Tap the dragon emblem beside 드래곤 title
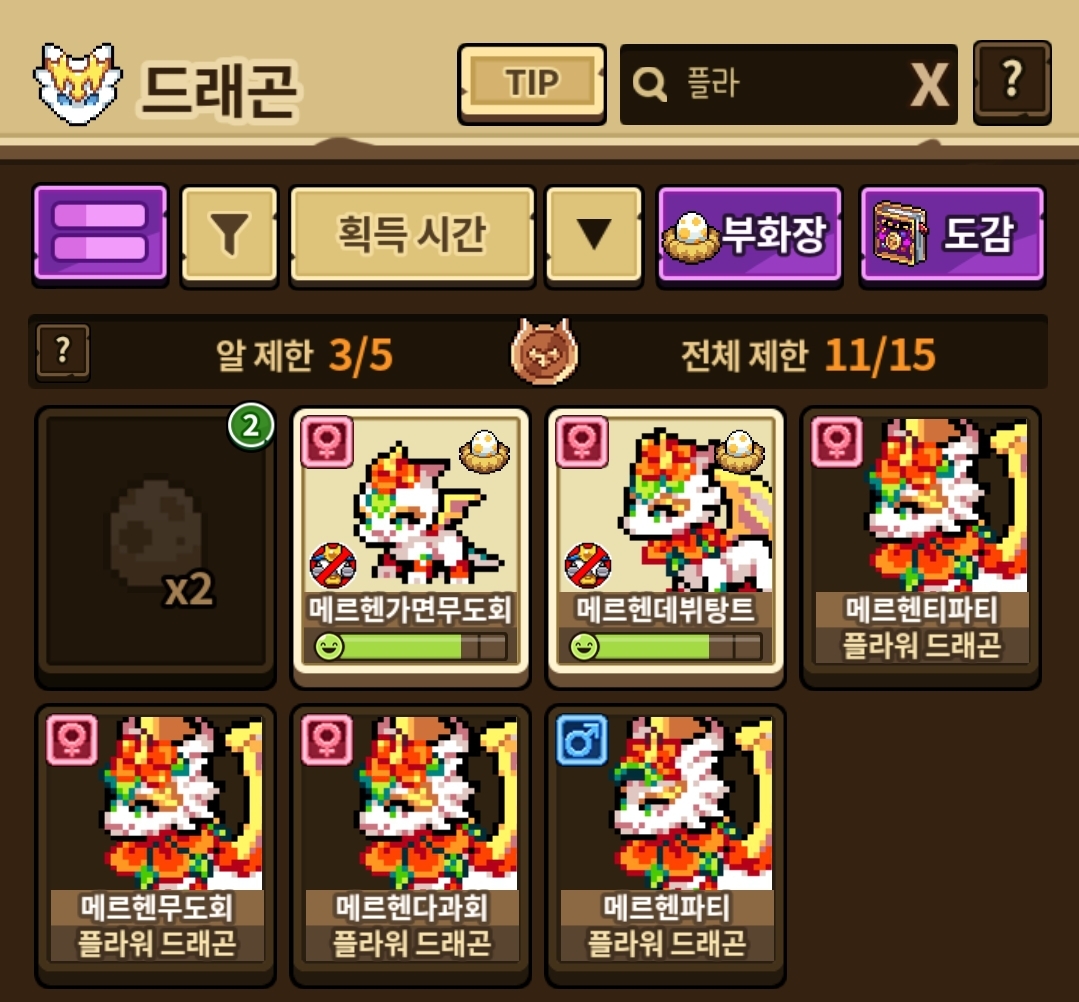 click(x=78, y=83)
